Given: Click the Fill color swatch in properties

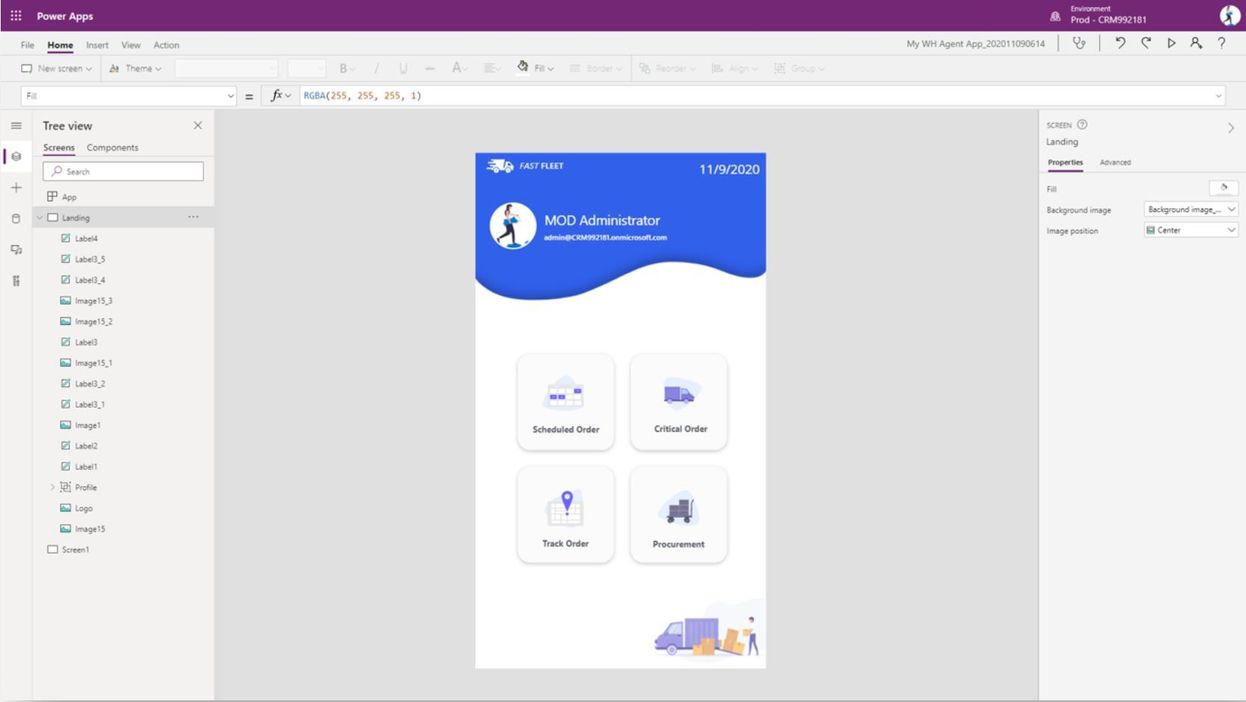Looking at the screenshot, I should [1224, 188].
